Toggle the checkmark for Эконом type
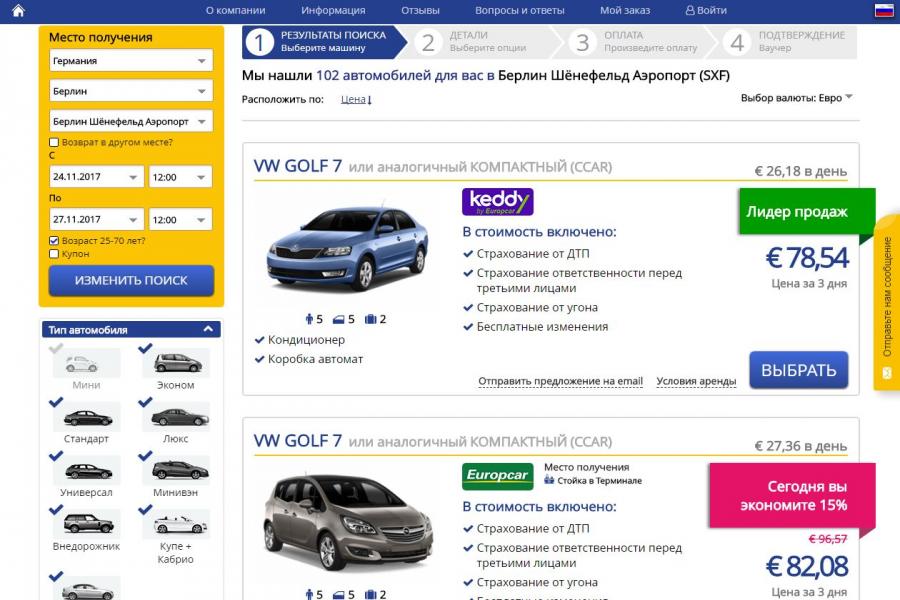Viewport: 900px width, 600px height. (145, 348)
